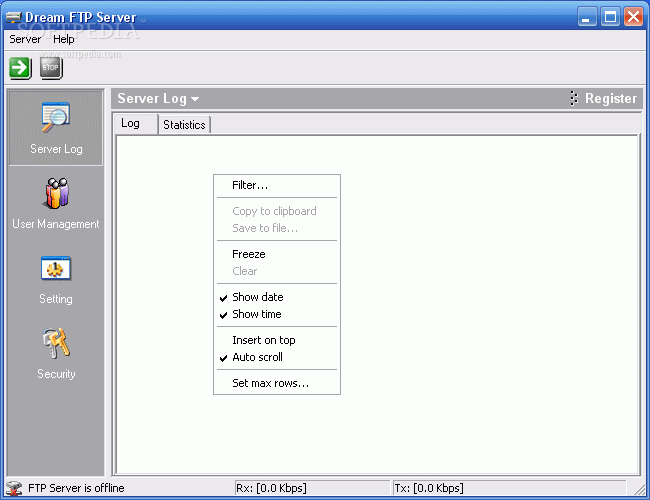
Task: Select the Copy to clipboard entry
Action: click(x=277, y=211)
